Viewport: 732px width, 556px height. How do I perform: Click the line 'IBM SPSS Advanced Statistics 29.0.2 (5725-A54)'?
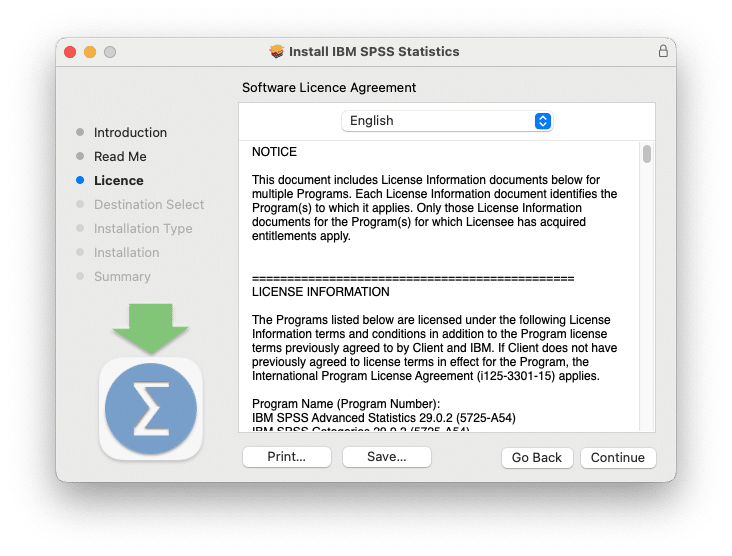[x=384, y=418]
